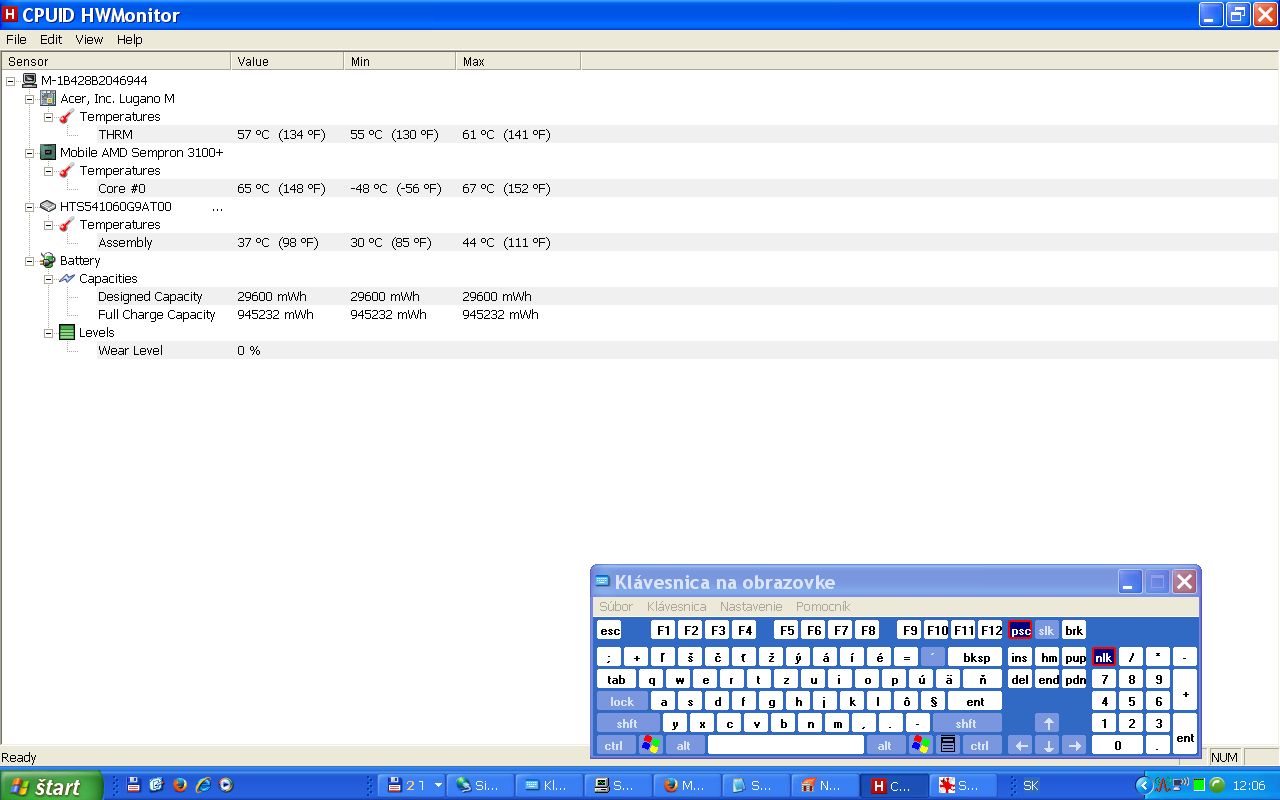Click the left arrow key on keyboard
Image resolution: width=1280 pixels, height=800 pixels.
click(x=1020, y=745)
